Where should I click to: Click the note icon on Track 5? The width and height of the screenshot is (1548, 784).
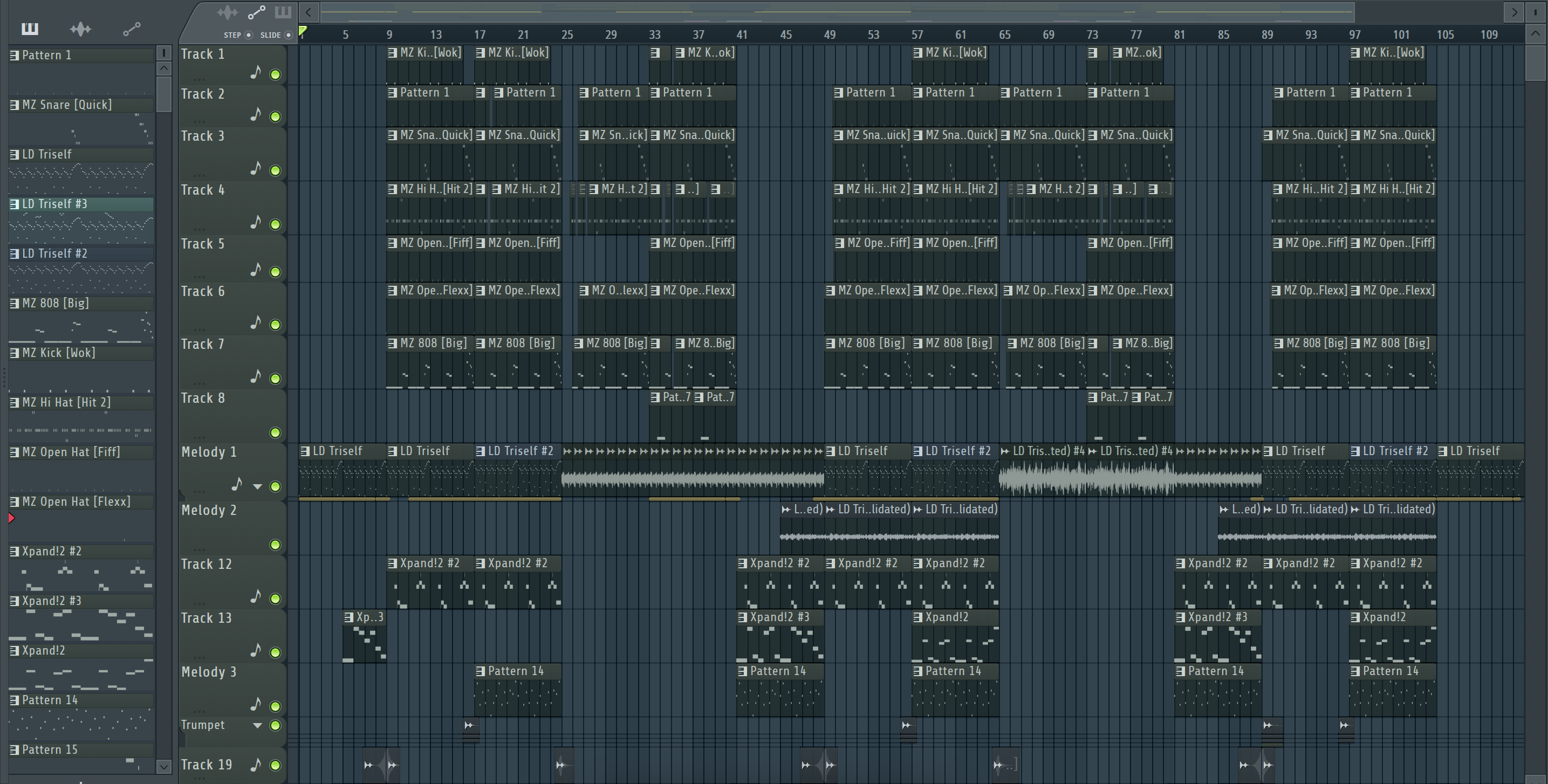[x=256, y=270]
